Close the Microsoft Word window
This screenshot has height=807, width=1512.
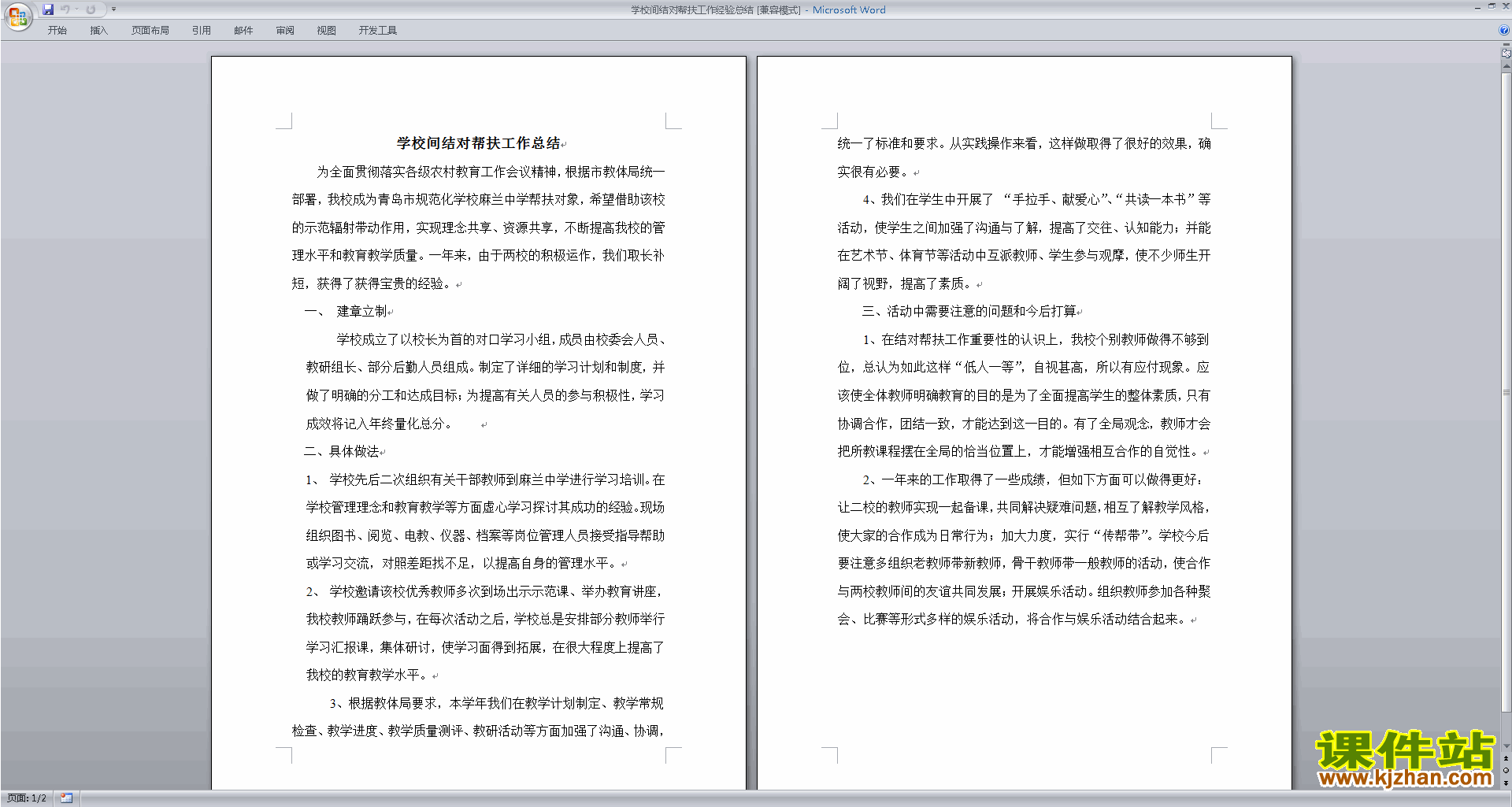[x=1506, y=6]
